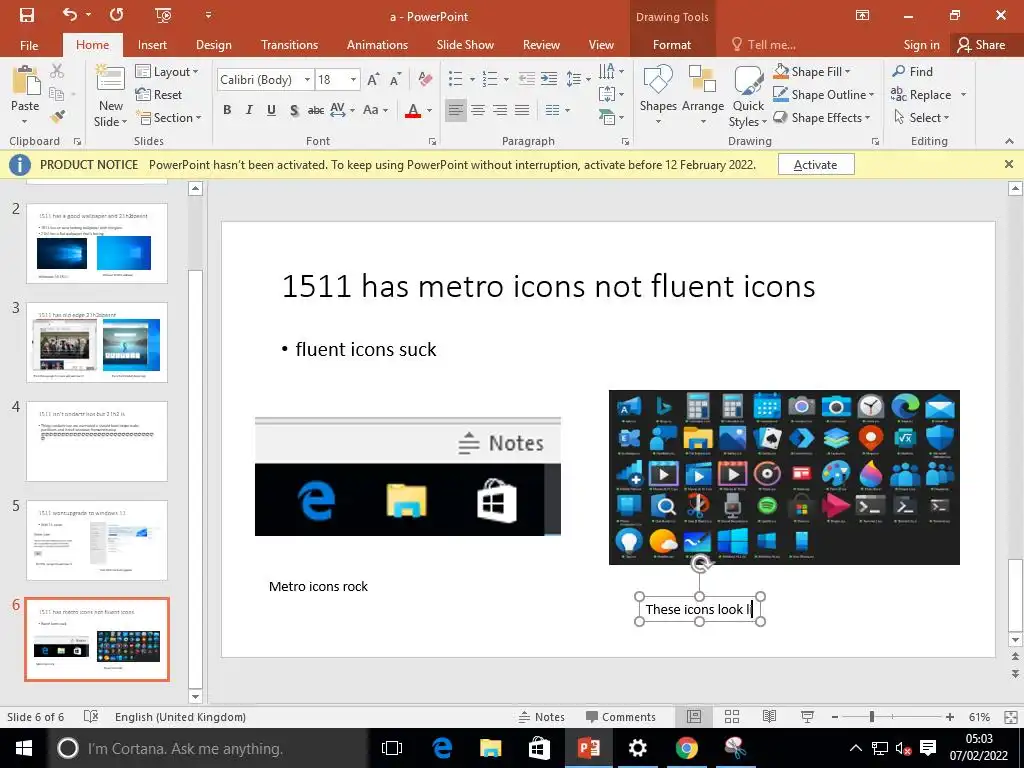The image size is (1024, 768).
Task: Undo the last action
Action: pos(70,15)
